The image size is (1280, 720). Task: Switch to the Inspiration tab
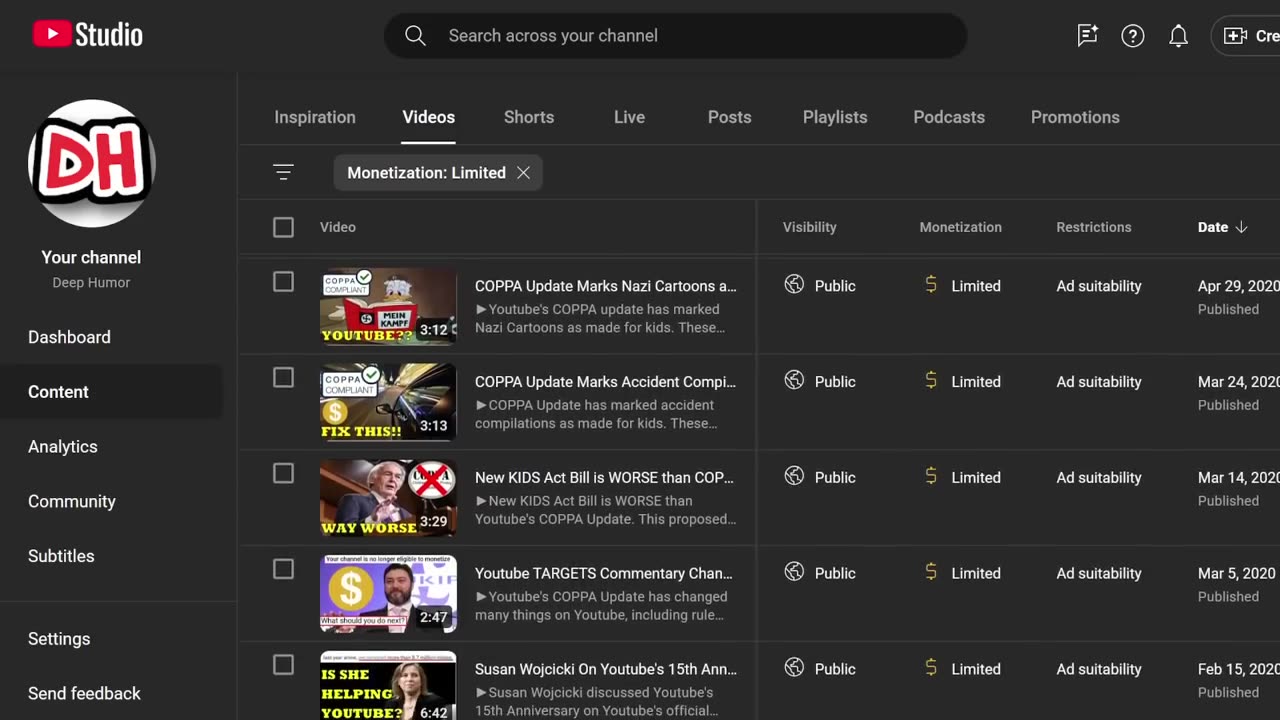315,117
